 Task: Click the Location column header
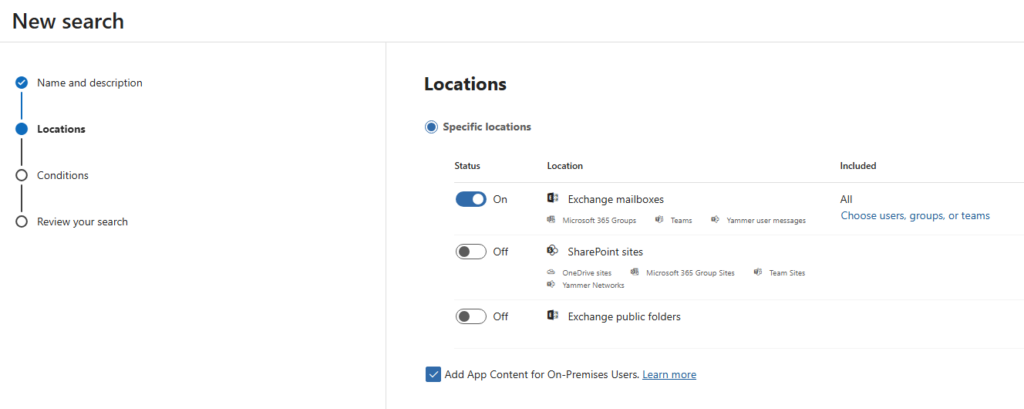point(565,166)
